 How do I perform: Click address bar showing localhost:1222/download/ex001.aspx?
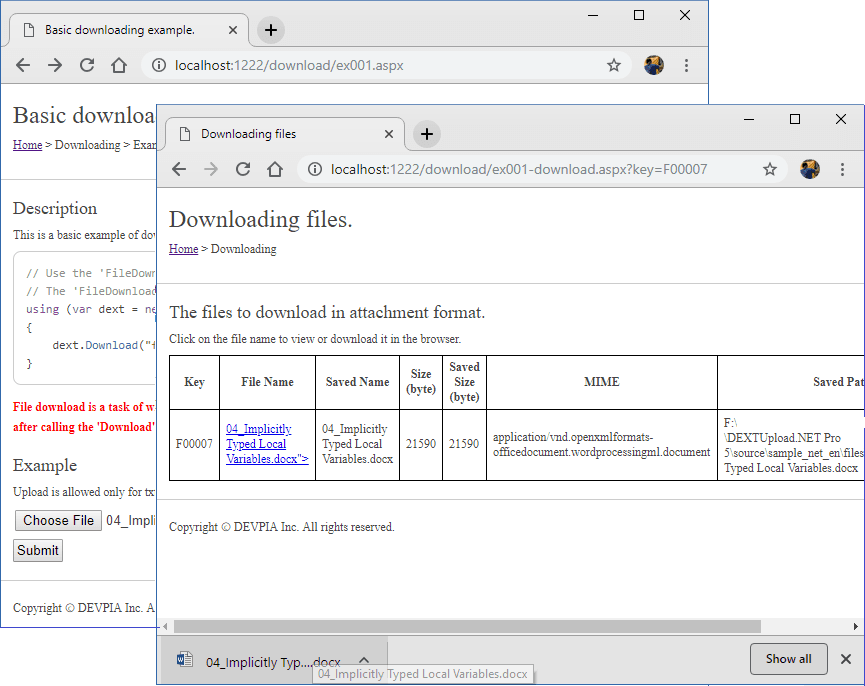tap(386, 66)
